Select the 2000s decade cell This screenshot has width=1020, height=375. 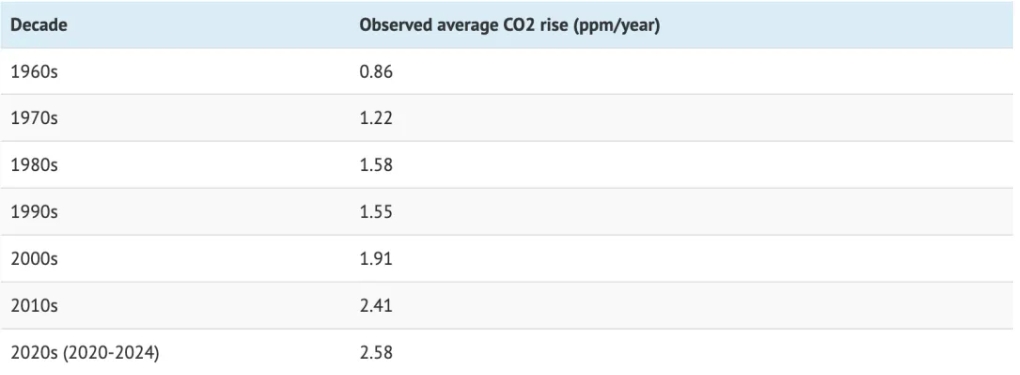(x=175, y=259)
